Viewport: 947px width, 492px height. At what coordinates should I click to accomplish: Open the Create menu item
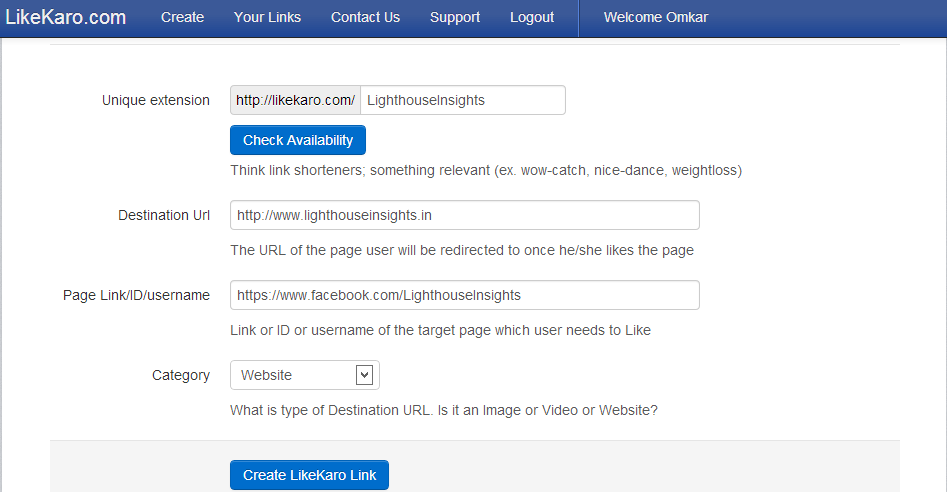182,17
